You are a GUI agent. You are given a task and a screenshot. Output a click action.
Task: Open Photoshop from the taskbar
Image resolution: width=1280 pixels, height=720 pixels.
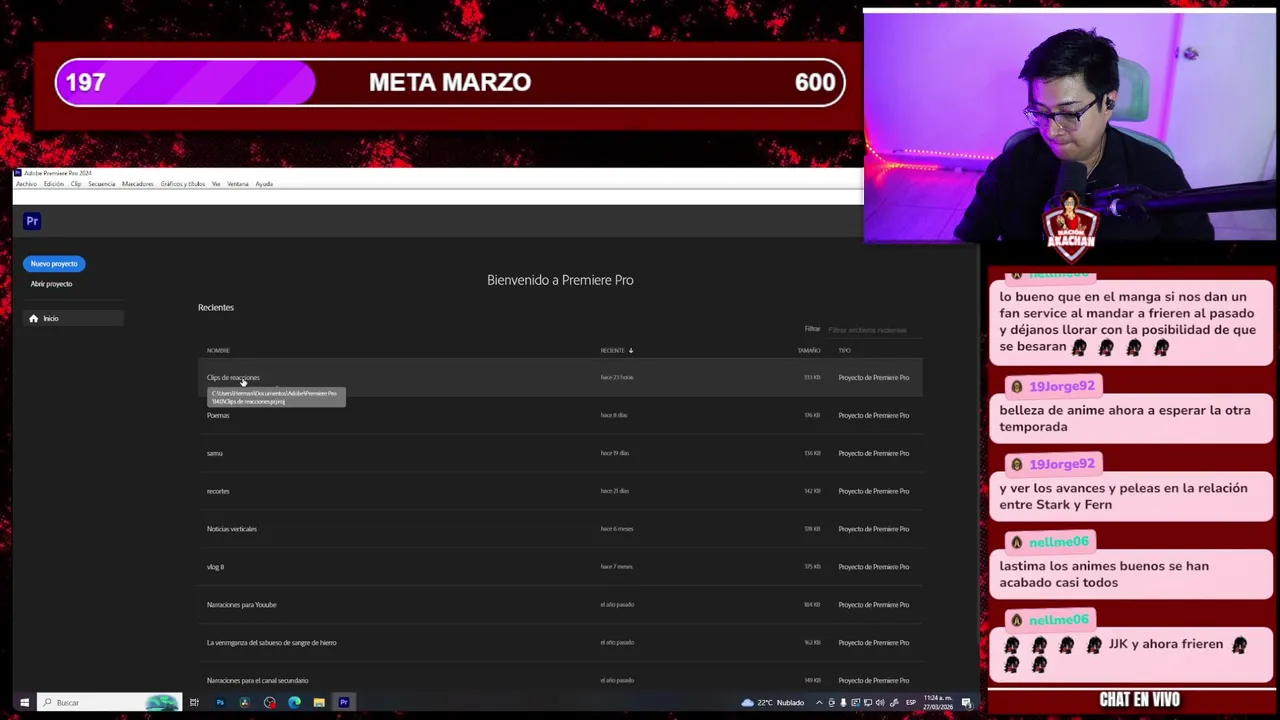tap(220, 702)
